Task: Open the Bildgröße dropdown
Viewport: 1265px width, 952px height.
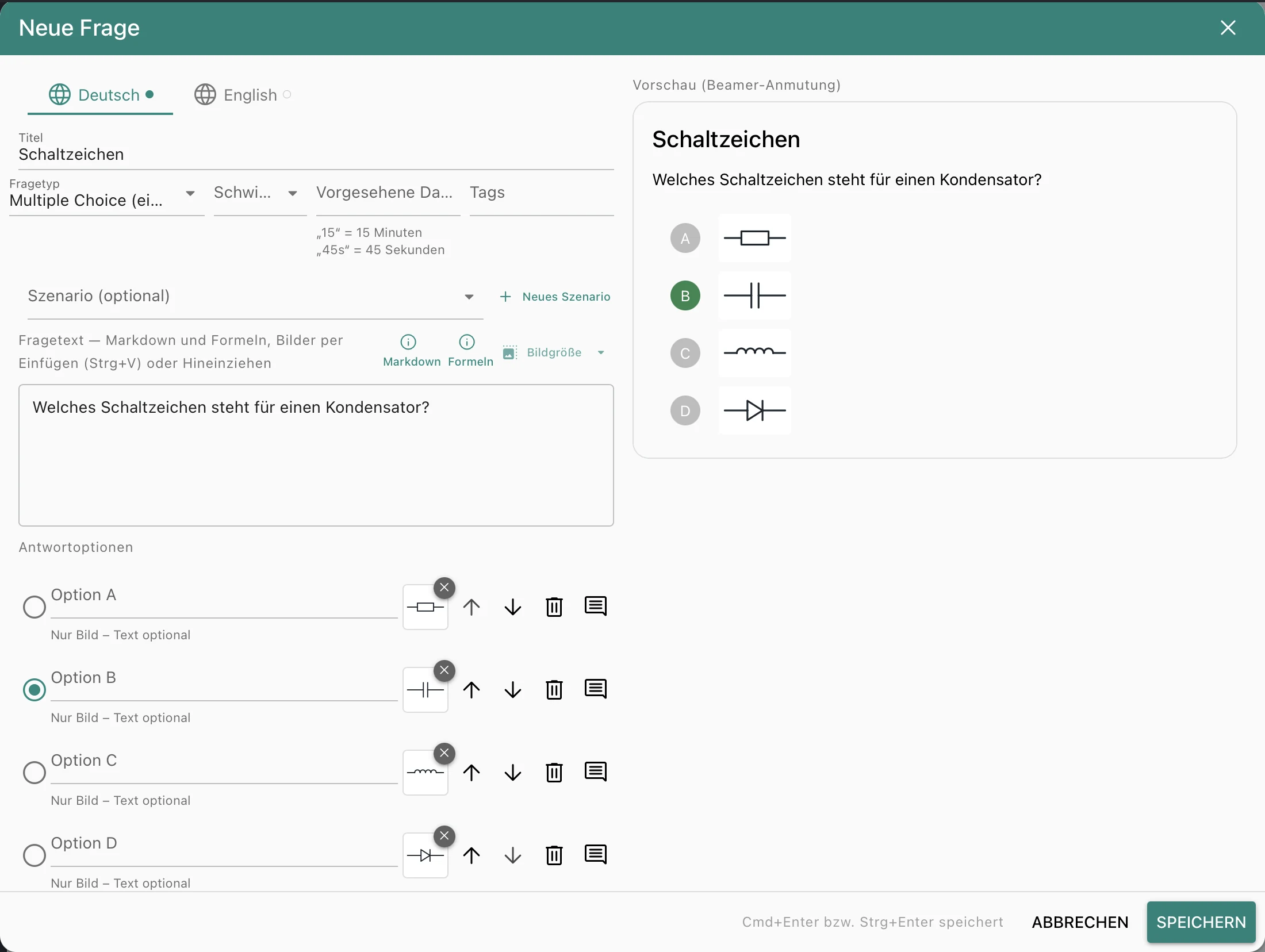Action: [554, 352]
